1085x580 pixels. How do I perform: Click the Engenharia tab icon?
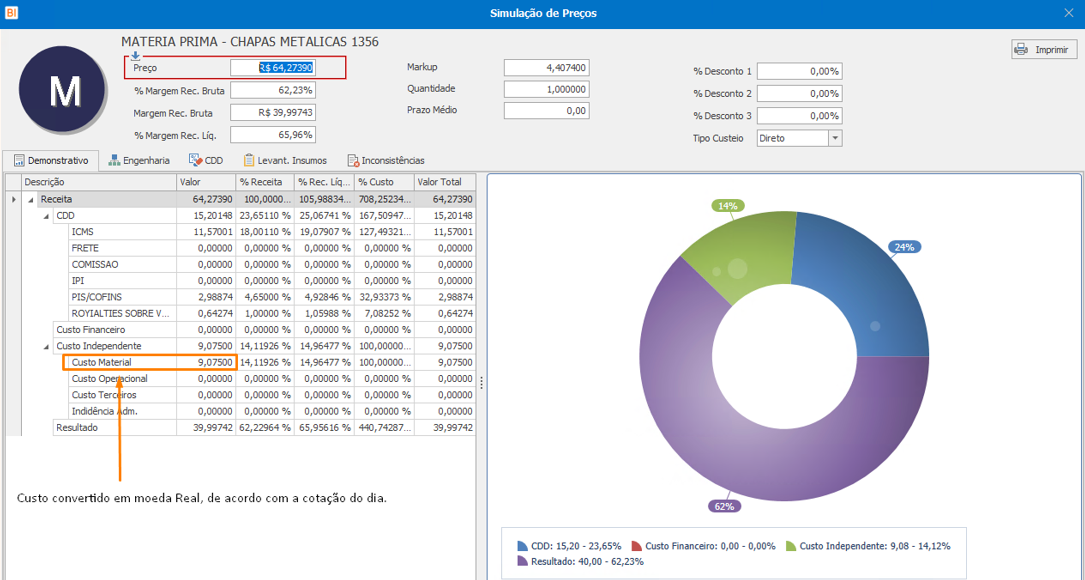click(x=114, y=161)
